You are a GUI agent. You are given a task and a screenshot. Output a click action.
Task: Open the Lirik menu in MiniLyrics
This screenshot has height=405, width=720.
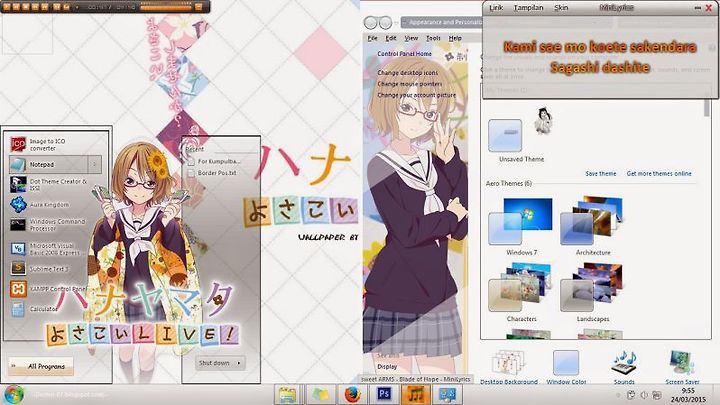click(x=496, y=8)
